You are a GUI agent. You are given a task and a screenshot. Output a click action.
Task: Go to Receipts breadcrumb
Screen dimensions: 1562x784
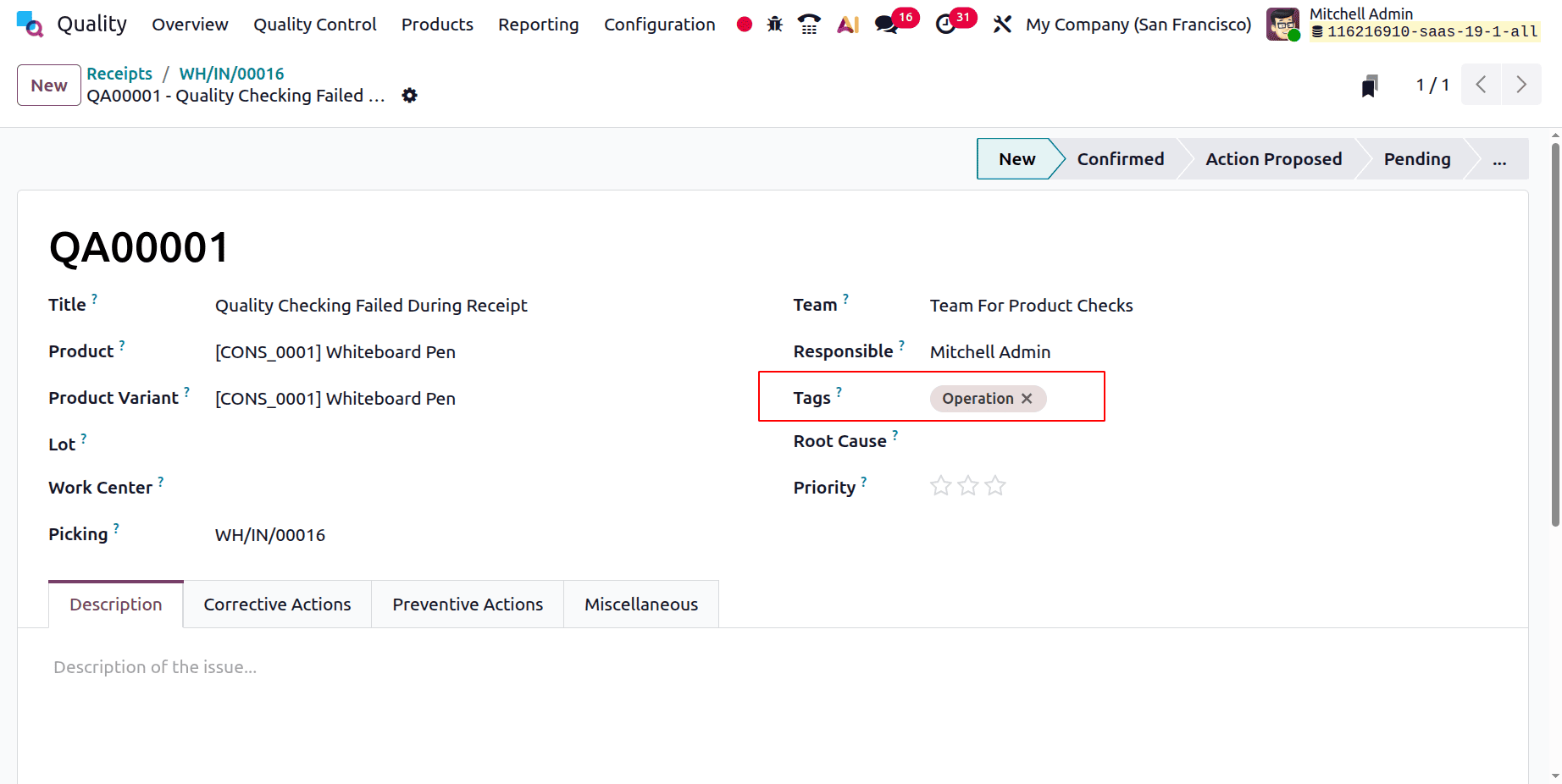click(x=119, y=74)
